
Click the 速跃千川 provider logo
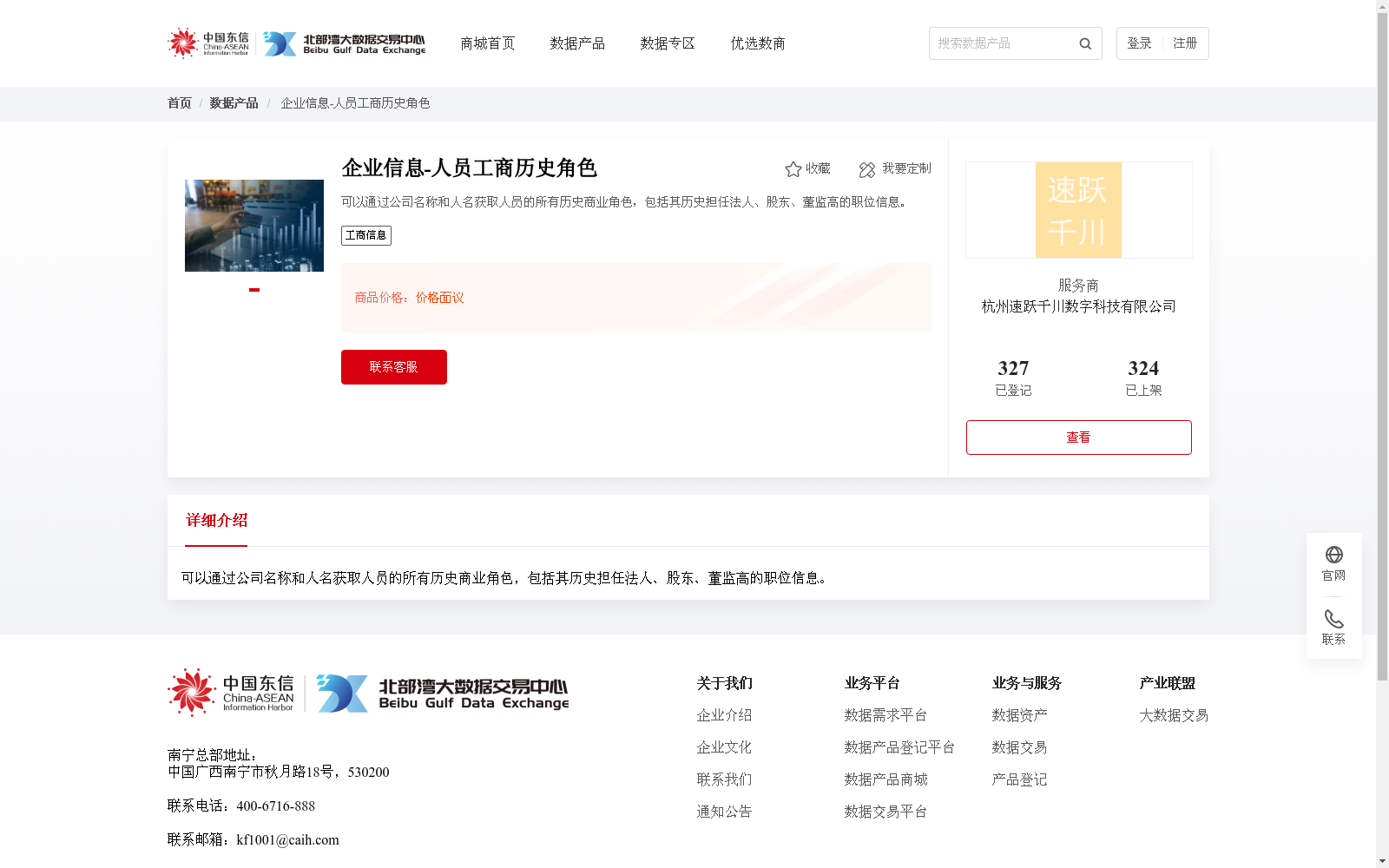pyautogui.click(x=1078, y=210)
